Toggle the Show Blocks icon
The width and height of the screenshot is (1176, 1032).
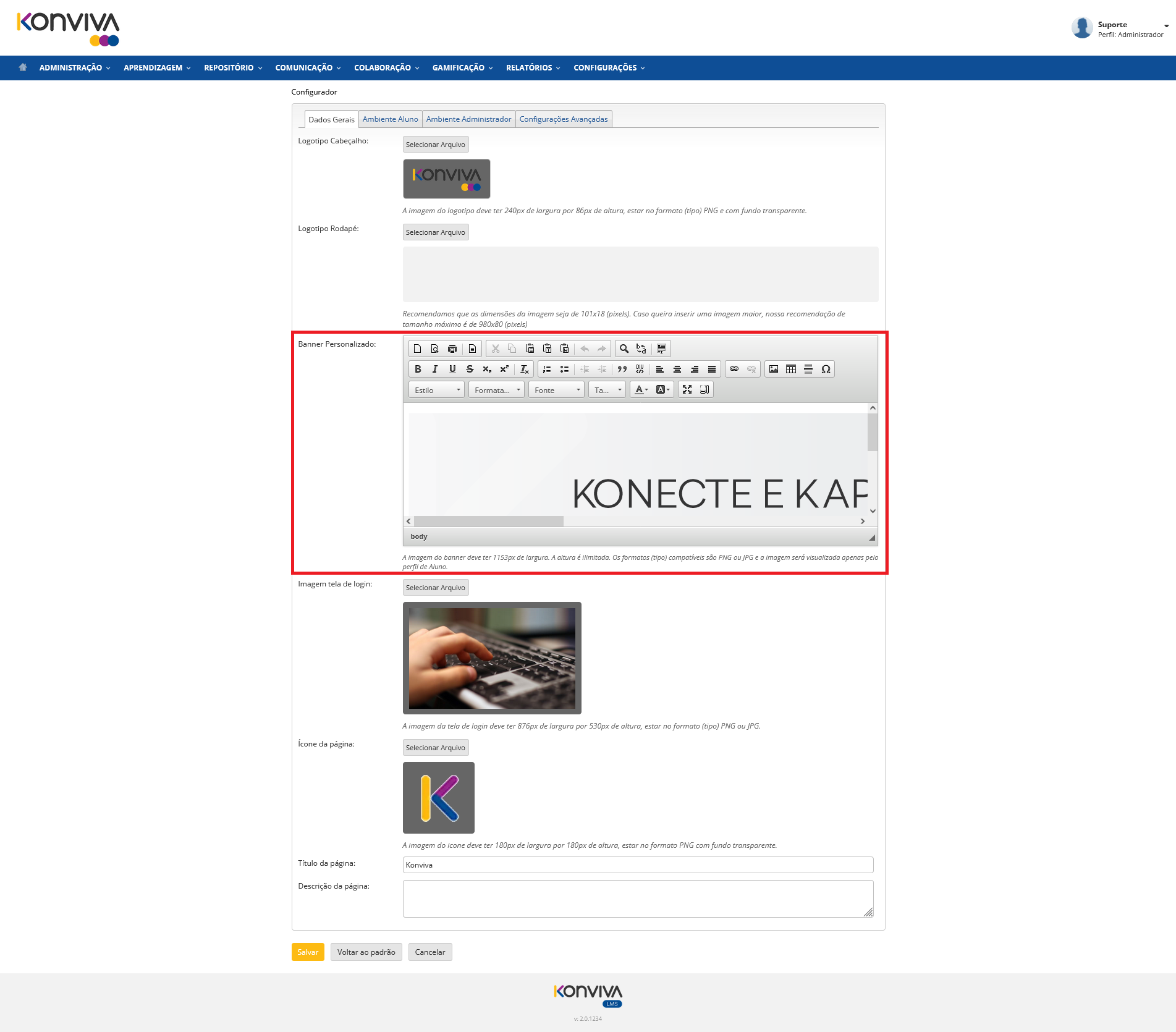click(704, 389)
